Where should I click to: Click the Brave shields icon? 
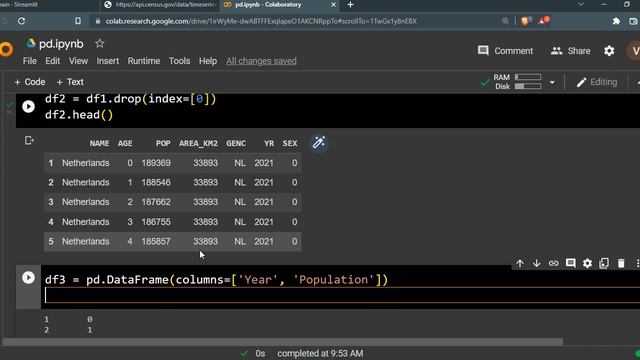(525, 21)
